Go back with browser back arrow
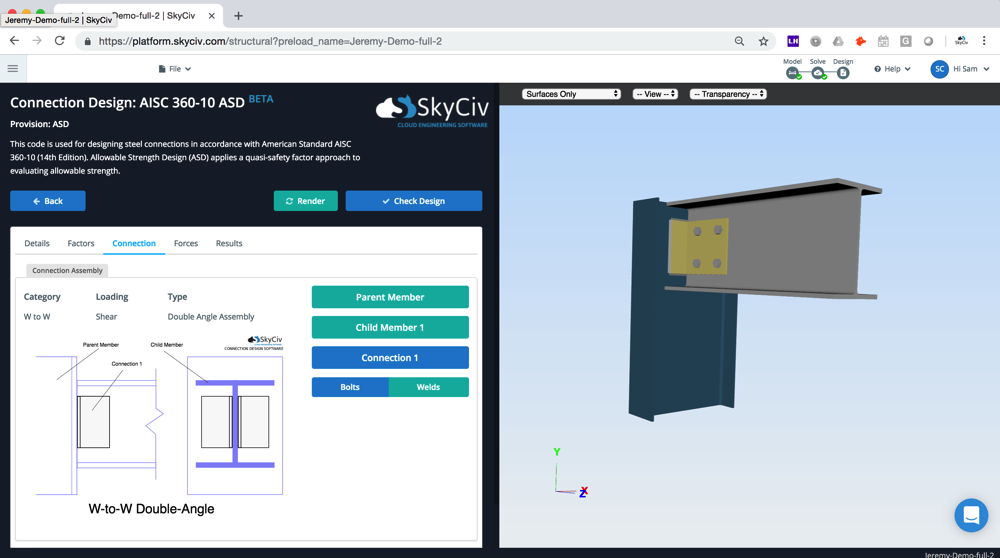The height and width of the screenshot is (558, 1000). coord(14,41)
